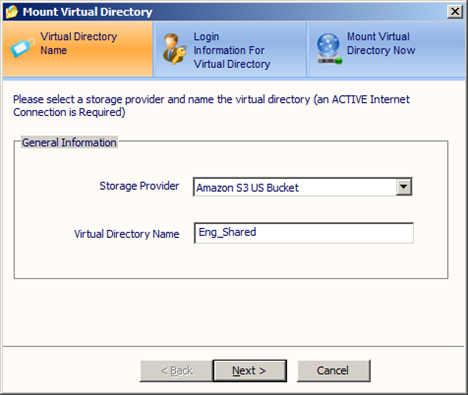Click the Next > button
Image resolution: width=468 pixels, height=395 pixels.
tap(250, 370)
